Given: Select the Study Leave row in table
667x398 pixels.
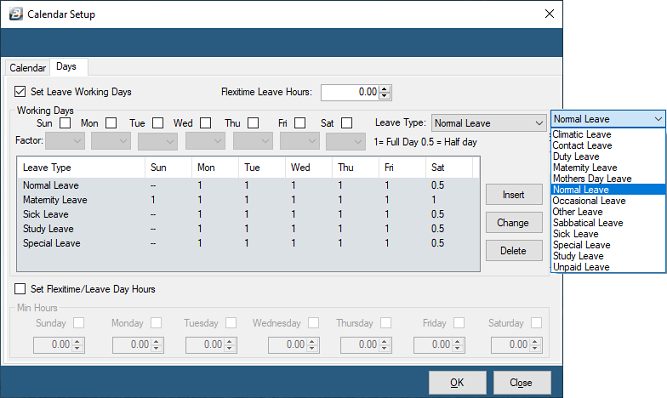Looking at the screenshot, I should [x=248, y=229].
